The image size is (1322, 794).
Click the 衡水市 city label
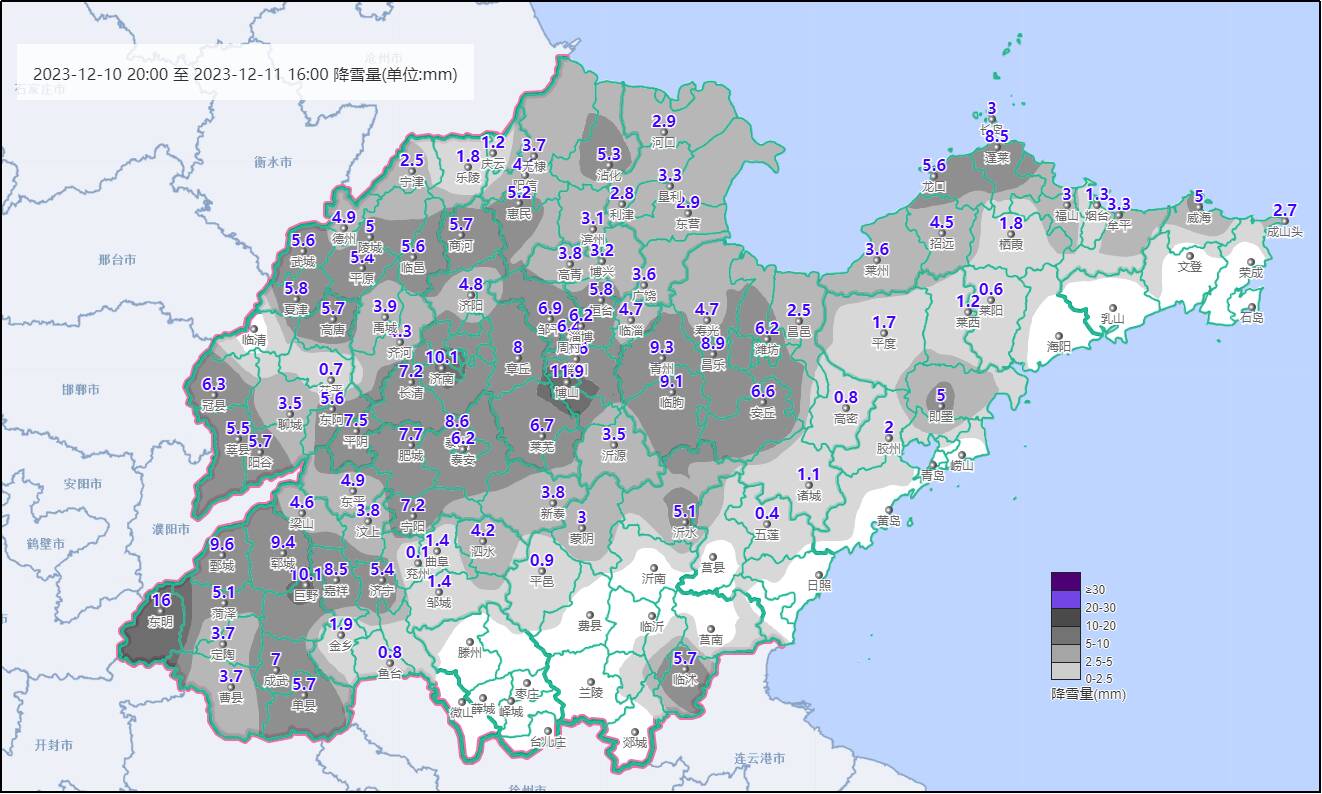click(x=273, y=162)
